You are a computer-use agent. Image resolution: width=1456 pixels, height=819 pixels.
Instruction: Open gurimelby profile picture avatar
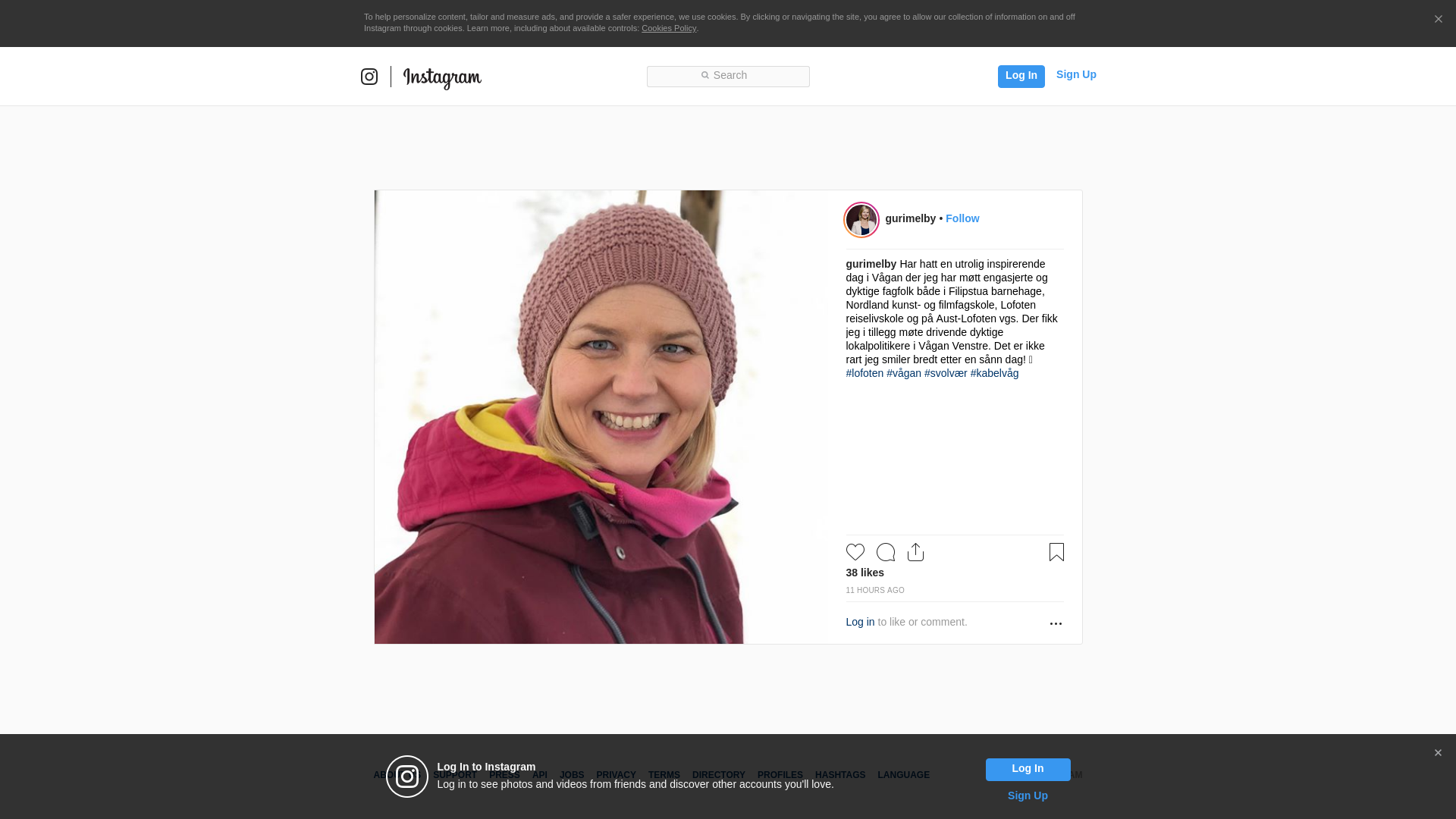coord(861,220)
